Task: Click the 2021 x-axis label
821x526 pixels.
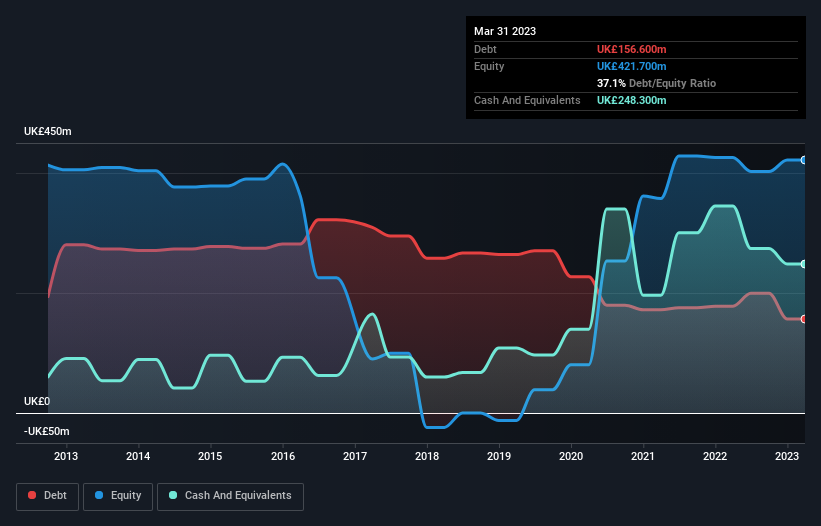Action: tap(643, 456)
